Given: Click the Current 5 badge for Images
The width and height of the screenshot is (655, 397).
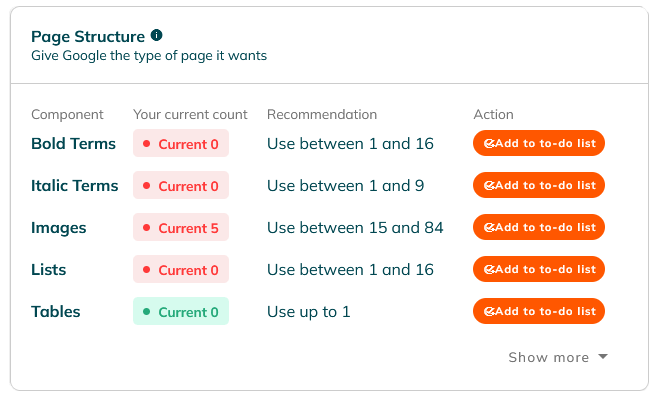Looking at the screenshot, I should (181, 227).
